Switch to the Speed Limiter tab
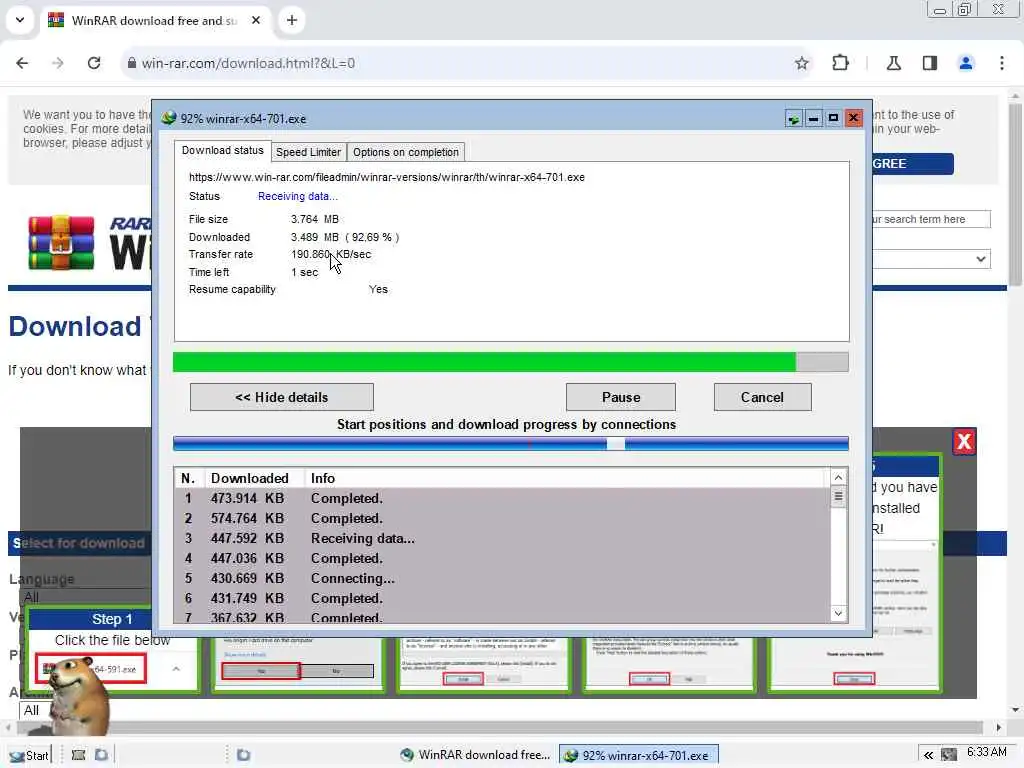The width and height of the screenshot is (1024, 768). pyautogui.click(x=308, y=152)
